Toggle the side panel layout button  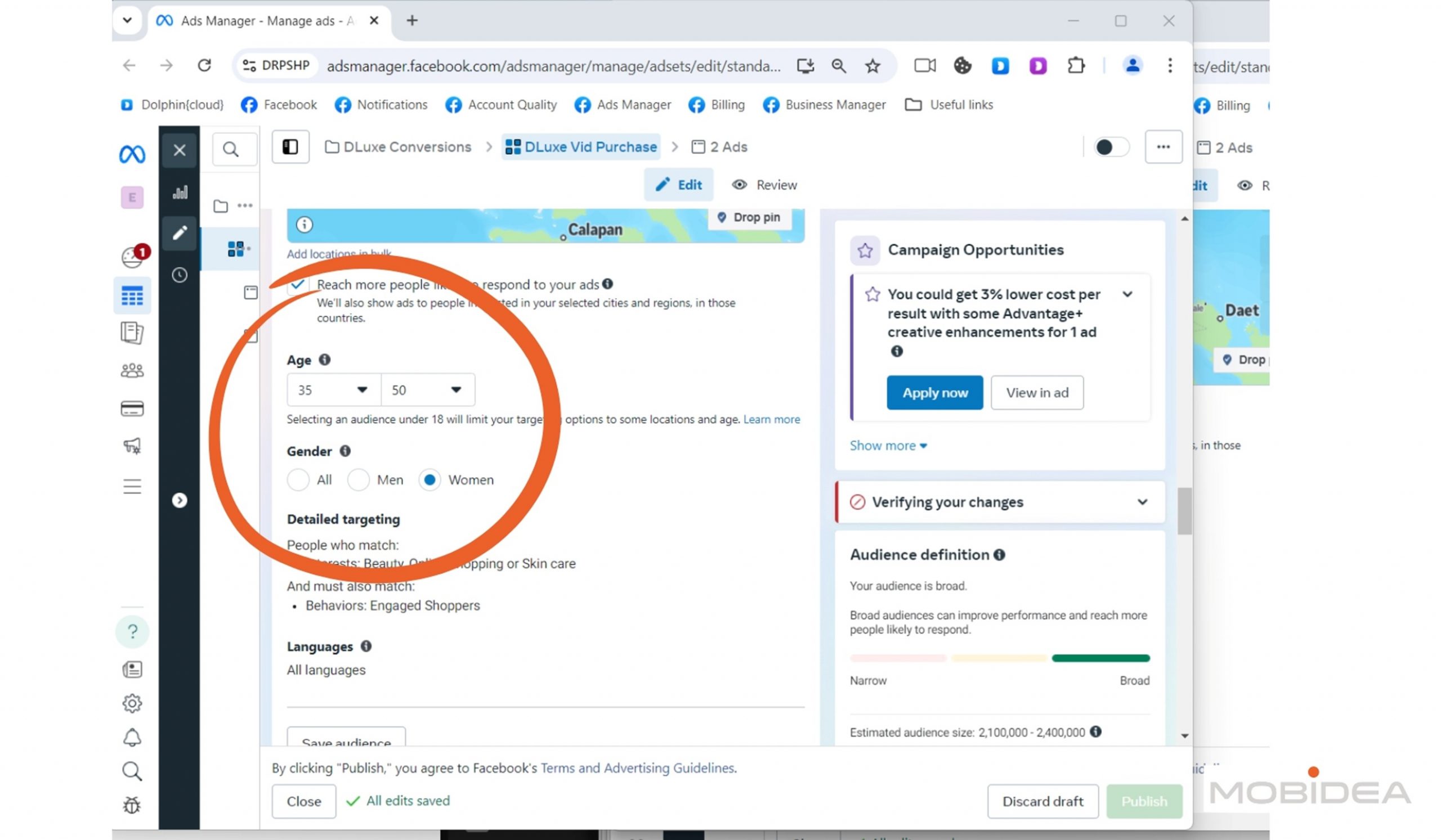(x=290, y=147)
